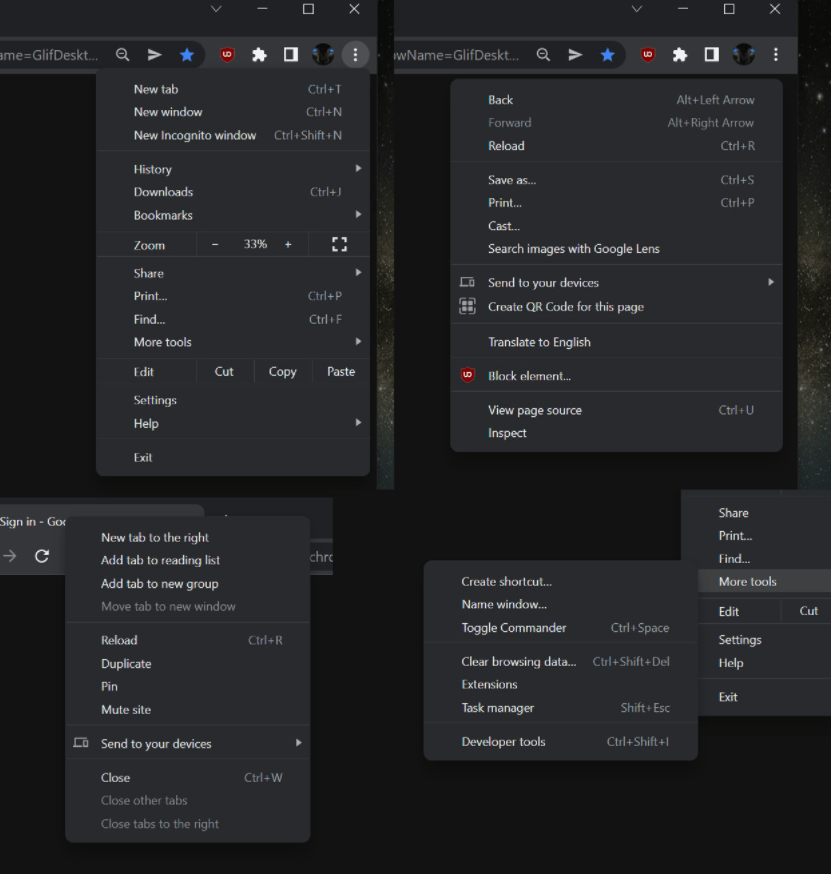Open a New Incognito window
Image resolution: width=831 pixels, height=874 pixels.
(195, 135)
